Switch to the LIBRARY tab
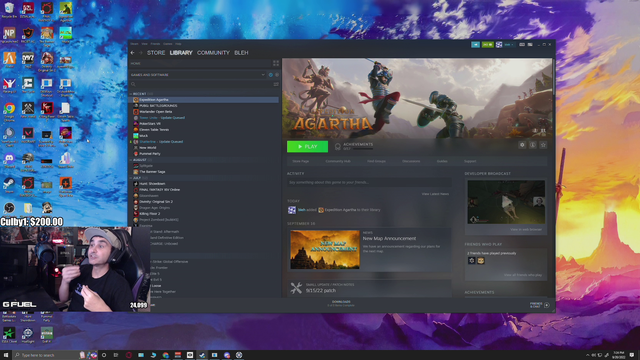Screen dimensions: 640x360 click(x=181, y=53)
